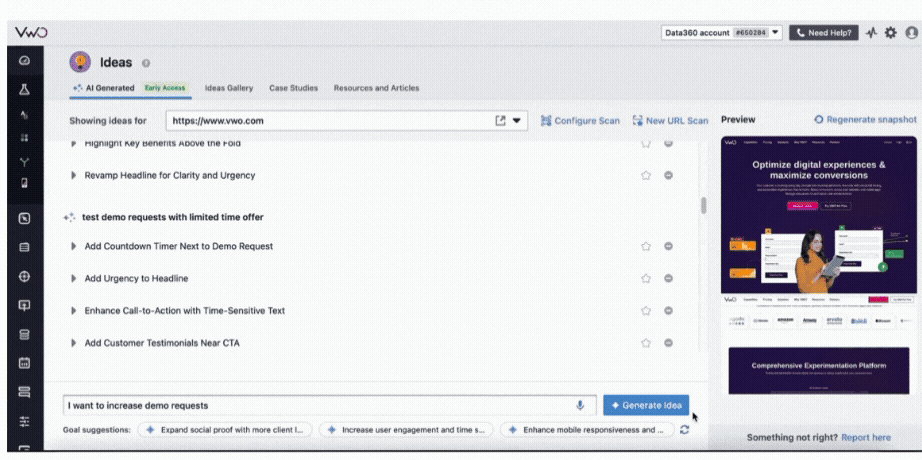The image size is (922, 460).
Task: Star the Add Countdown Timer idea
Action: tap(646, 246)
